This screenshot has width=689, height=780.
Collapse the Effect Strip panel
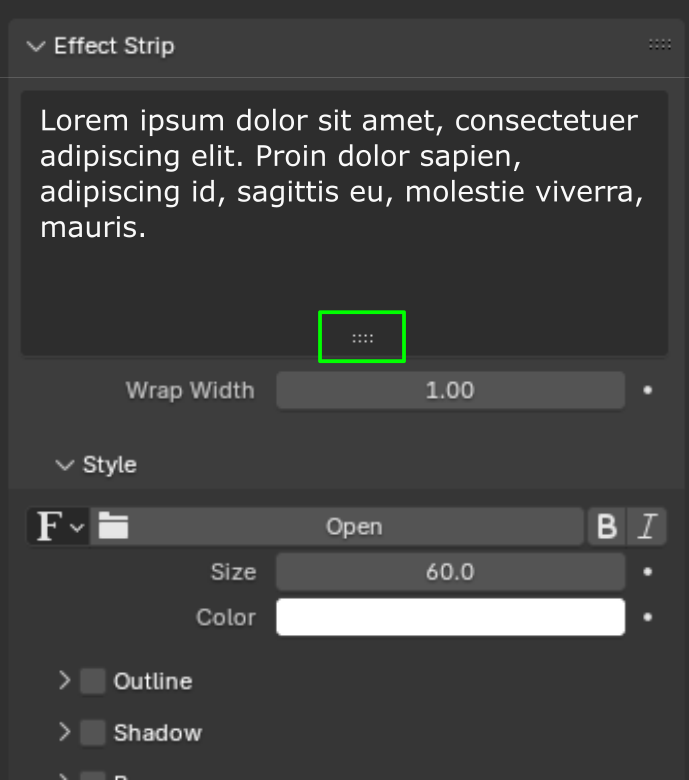pyautogui.click(x=36, y=47)
